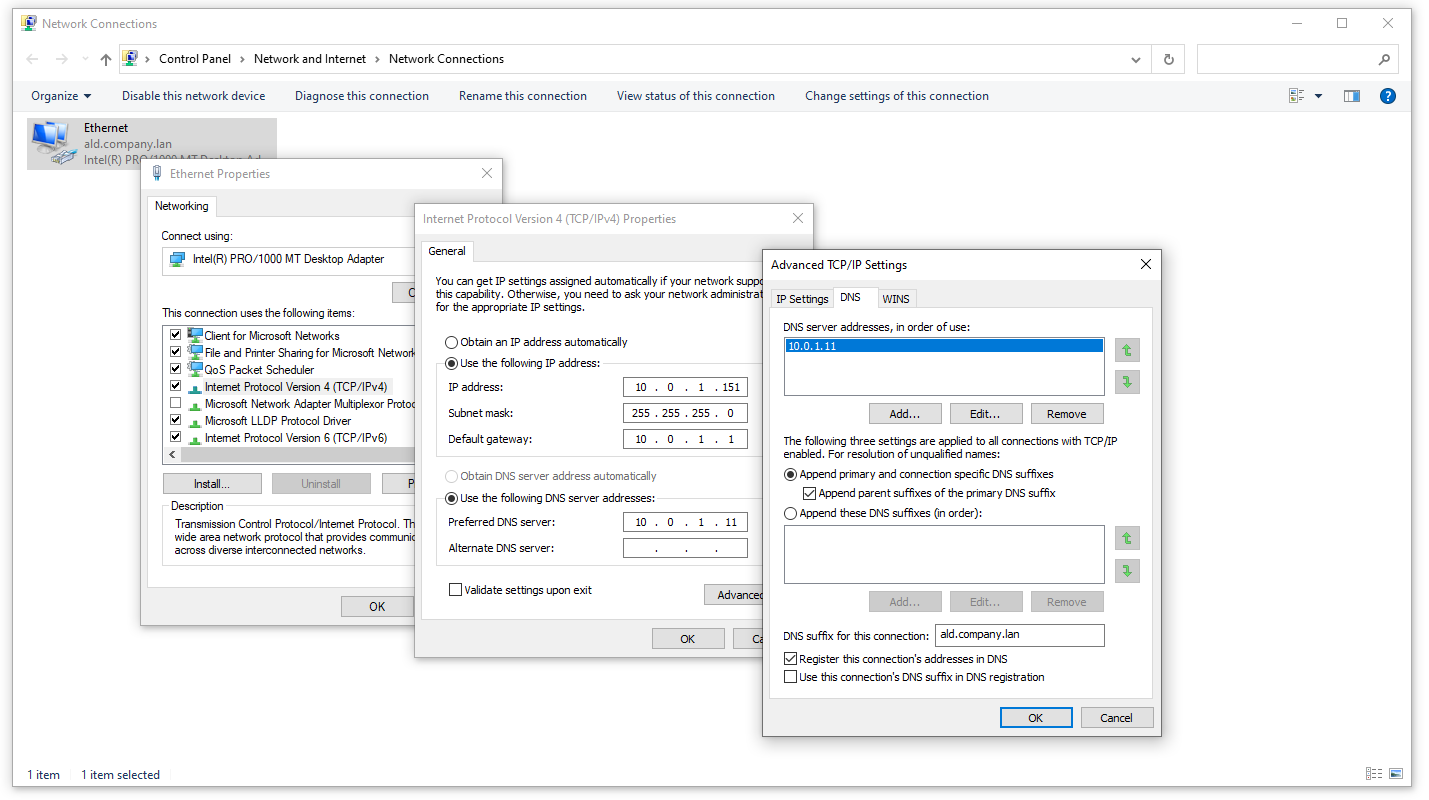Open the address bar history dropdown
The height and width of the screenshot is (800, 1429).
(x=1136, y=59)
